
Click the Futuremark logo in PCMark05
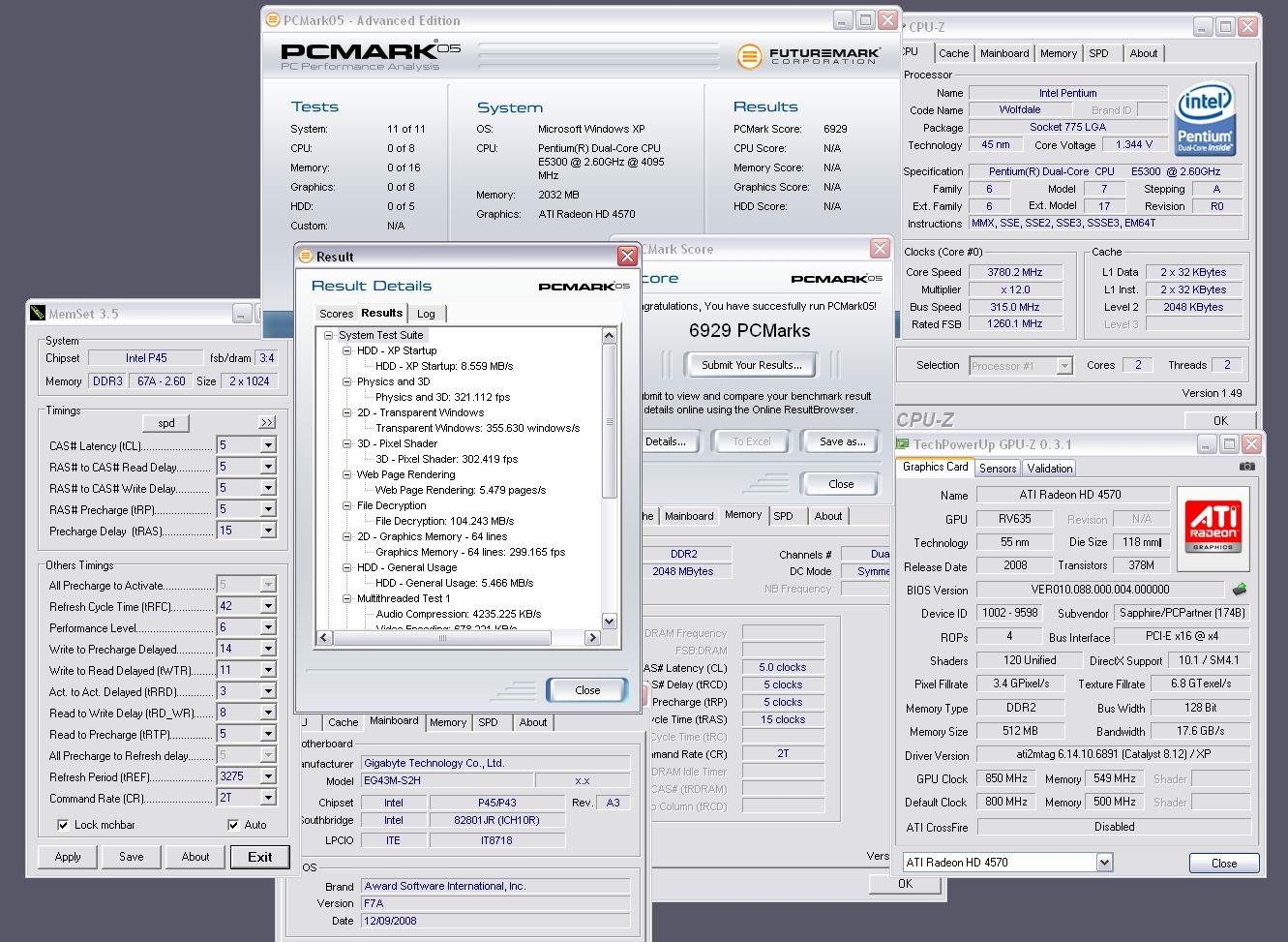pos(808,56)
